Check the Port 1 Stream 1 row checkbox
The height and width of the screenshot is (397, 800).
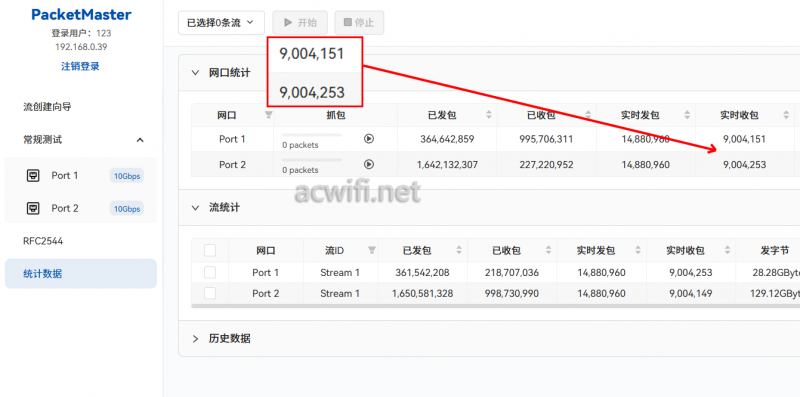click(210, 272)
